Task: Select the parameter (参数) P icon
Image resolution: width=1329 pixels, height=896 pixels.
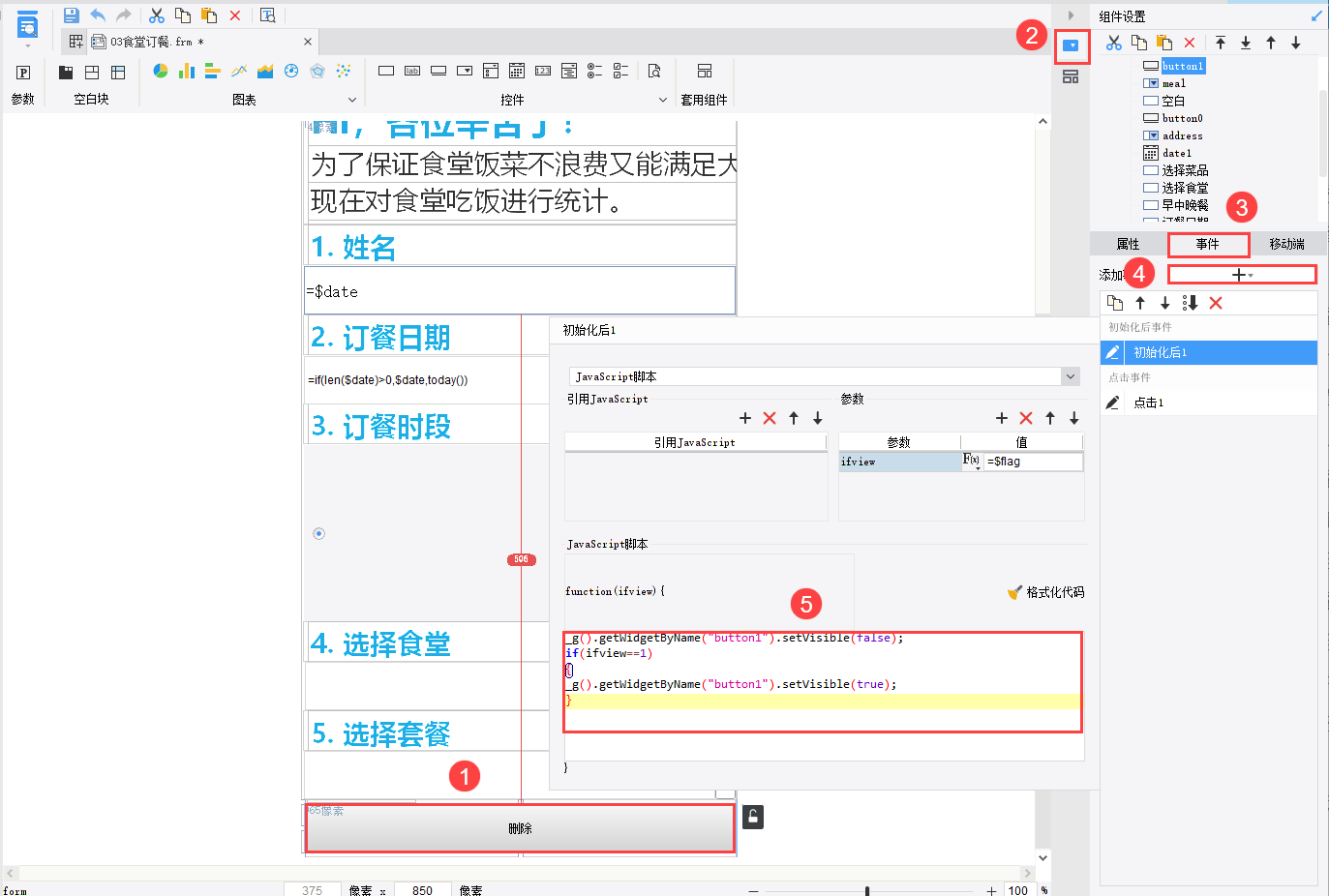Action: click(23, 73)
